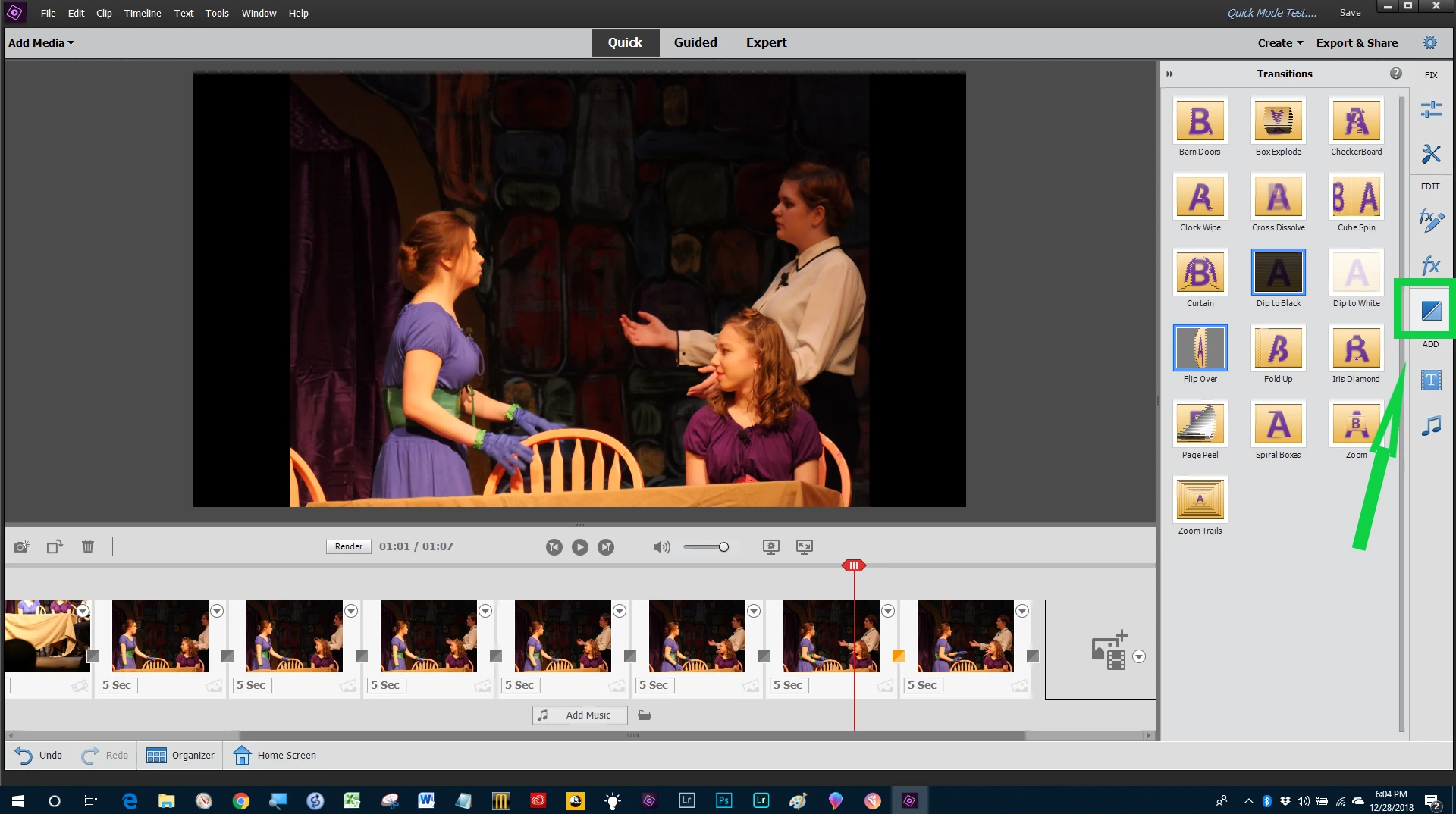1456x814 pixels.
Task: Toggle full screen preview mode
Action: [805, 546]
